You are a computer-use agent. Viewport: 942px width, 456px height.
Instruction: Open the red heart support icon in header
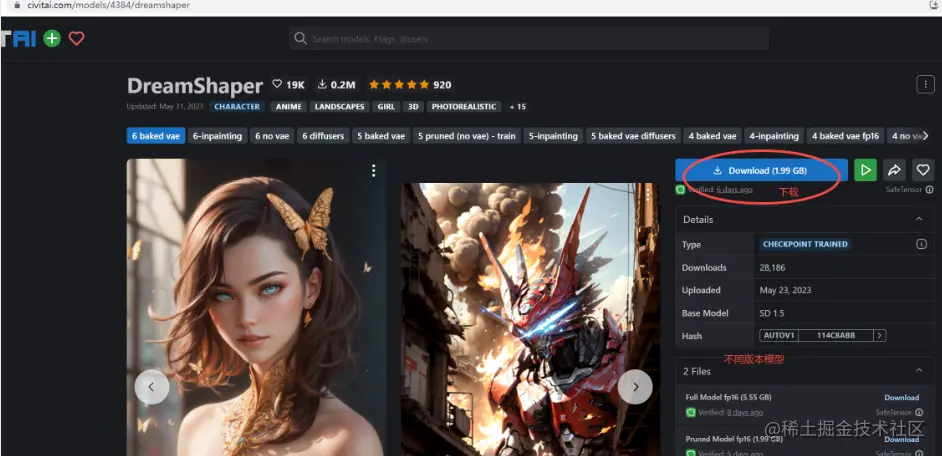(x=76, y=39)
